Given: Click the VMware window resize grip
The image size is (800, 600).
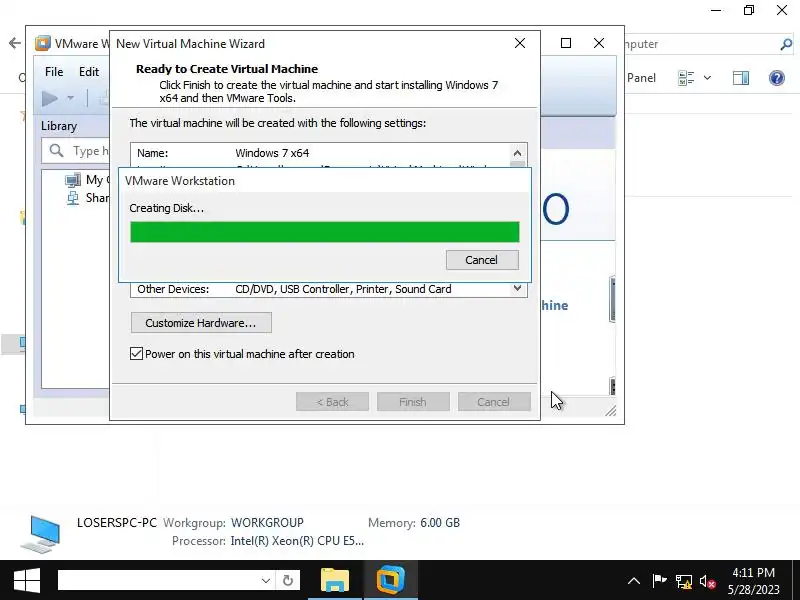Looking at the screenshot, I should click(611, 411).
